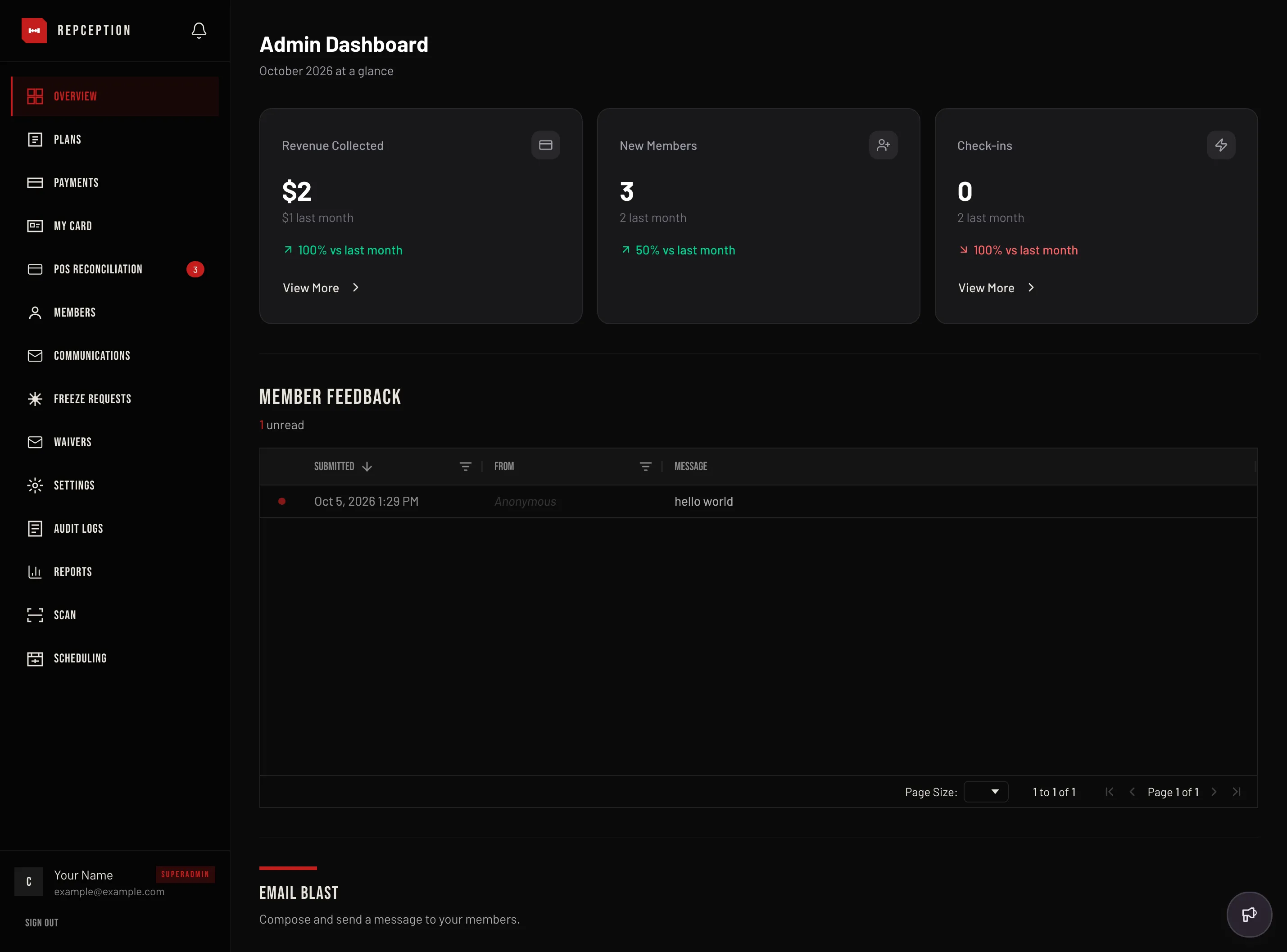Open filter menu for Submitted column

pyautogui.click(x=466, y=466)
